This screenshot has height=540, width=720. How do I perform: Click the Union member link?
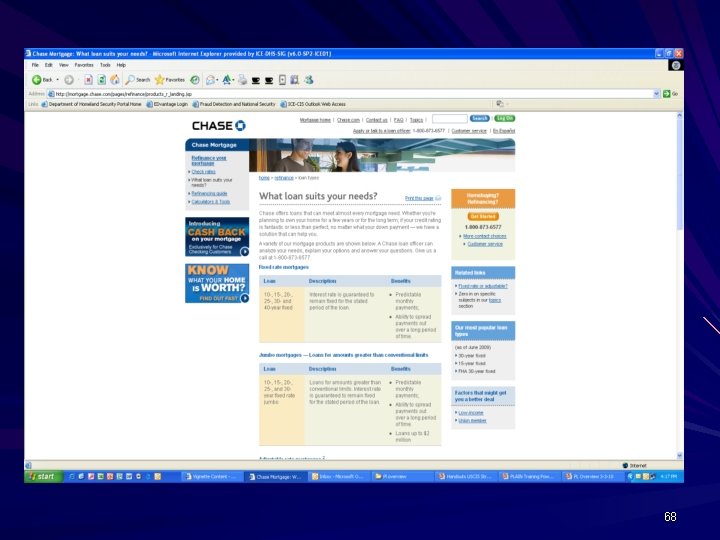[472, 421]
